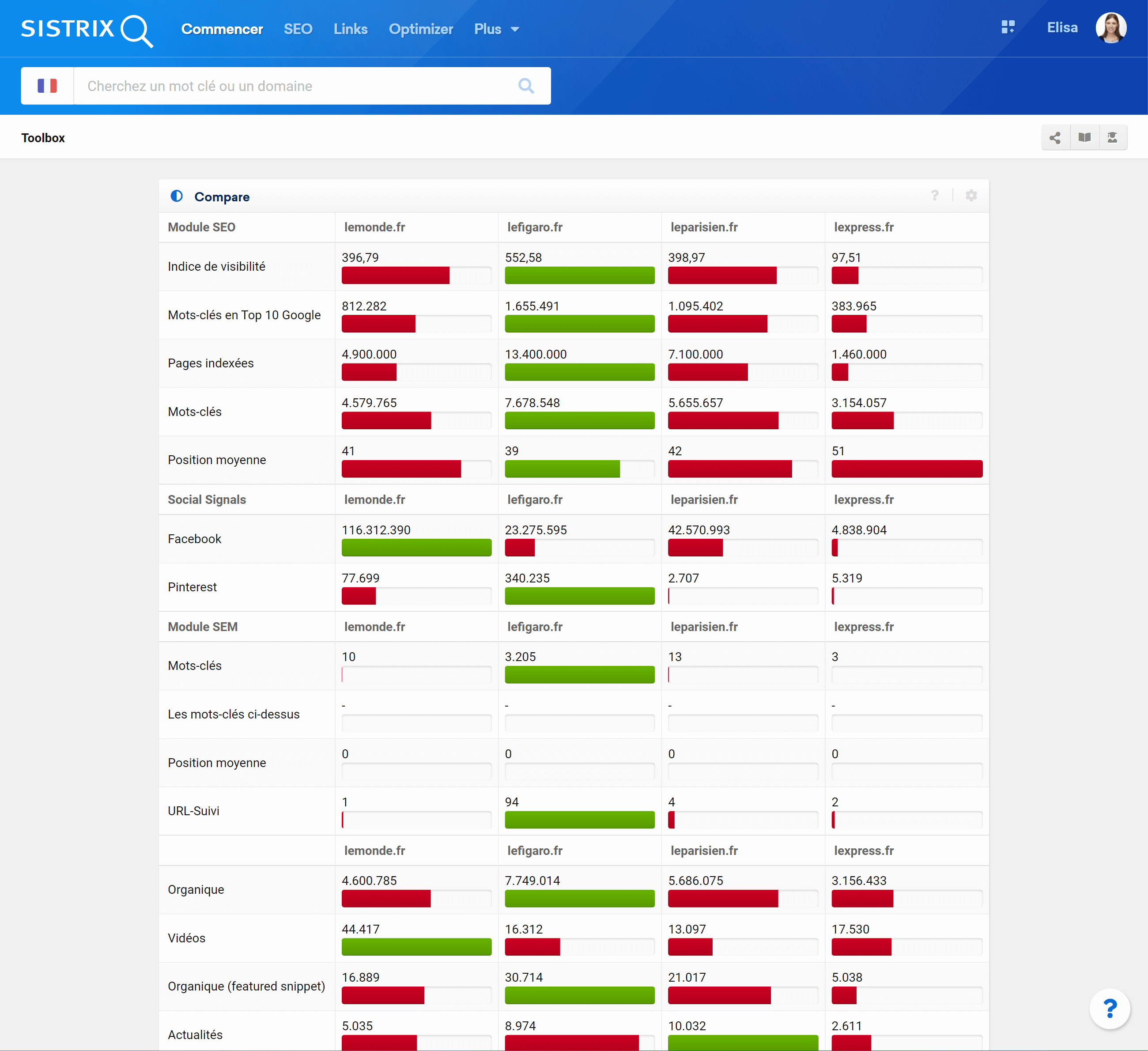The image size is (1148, 1051).
Task: Click the value 7.749.014
Action: pyautogui.click(x=532, y=881)
